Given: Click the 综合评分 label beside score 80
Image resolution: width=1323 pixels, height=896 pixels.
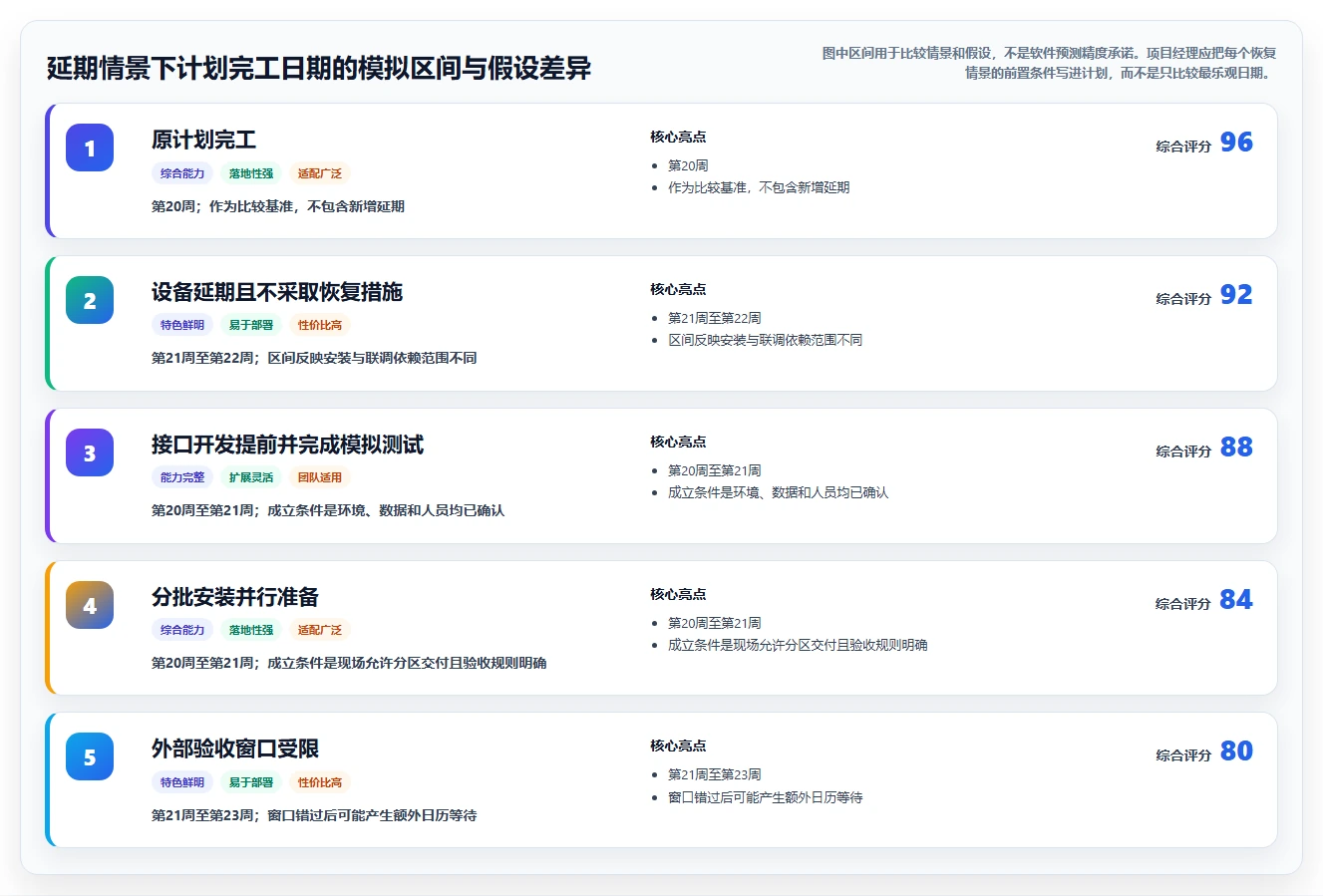Looking at the screenshot, I should [x=1183, y=755].
